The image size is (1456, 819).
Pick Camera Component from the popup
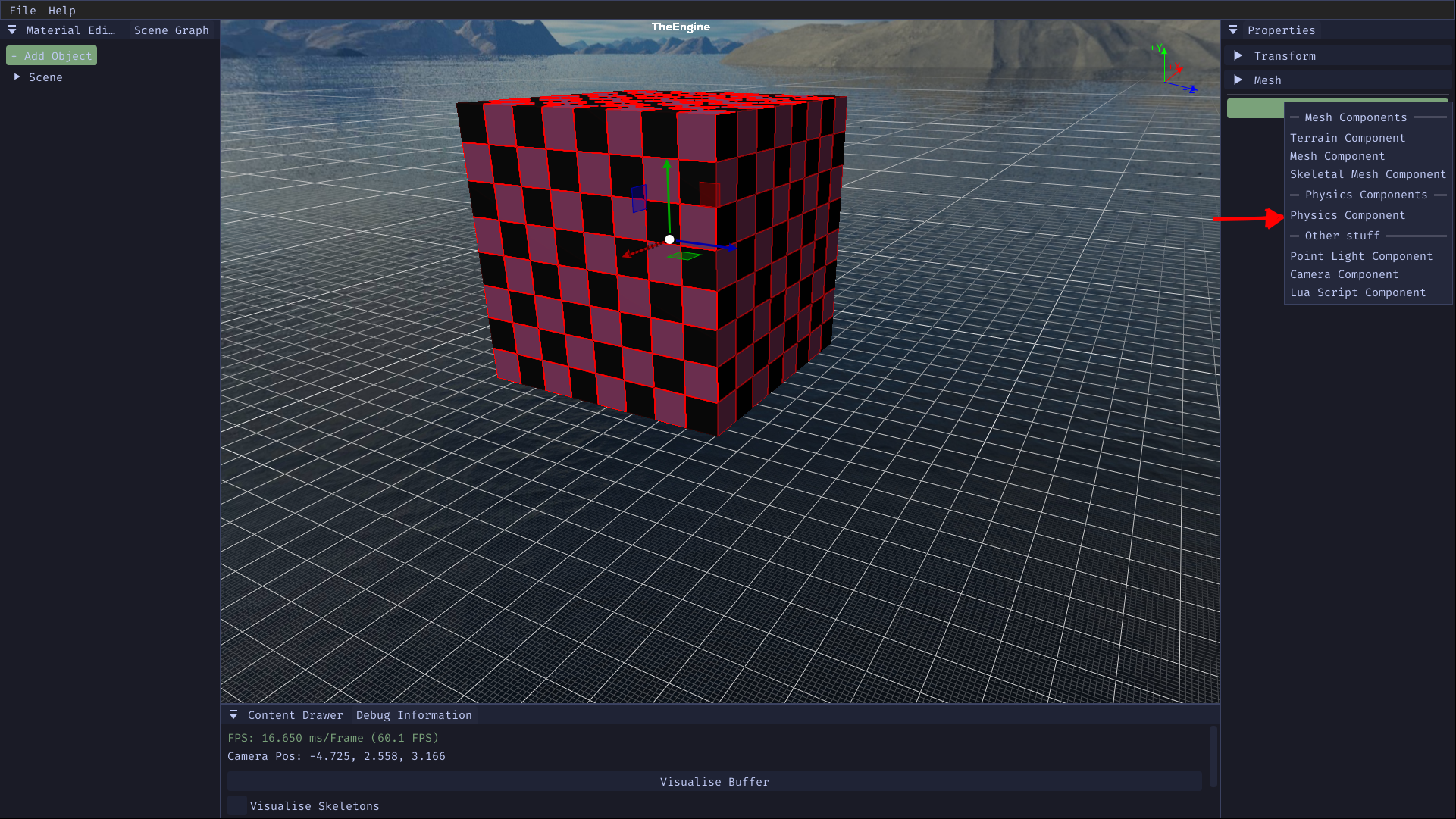tap(1344, 274)
